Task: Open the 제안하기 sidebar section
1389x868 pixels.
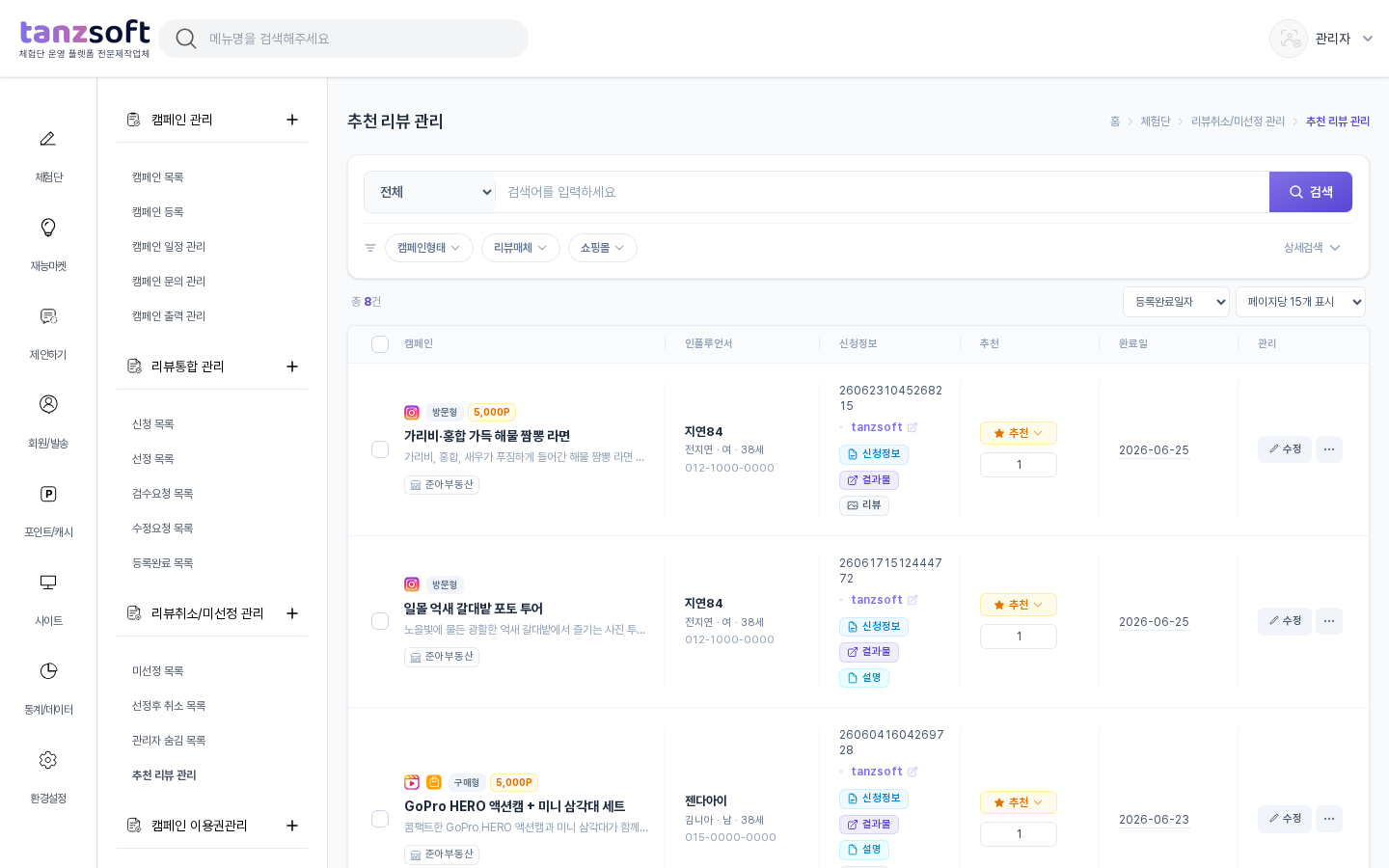Action: (48, 332)
